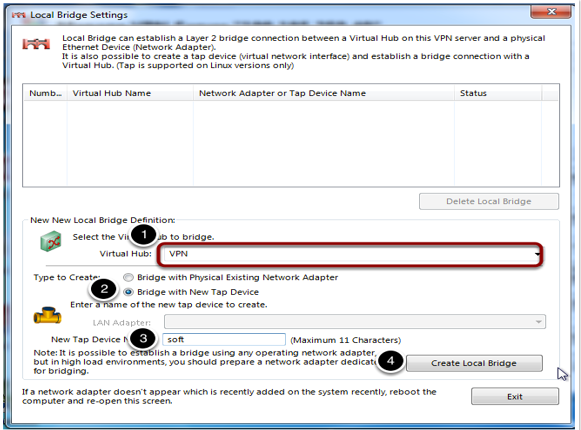Click the 'Local Bridge Settings' window title

(79, 15)
